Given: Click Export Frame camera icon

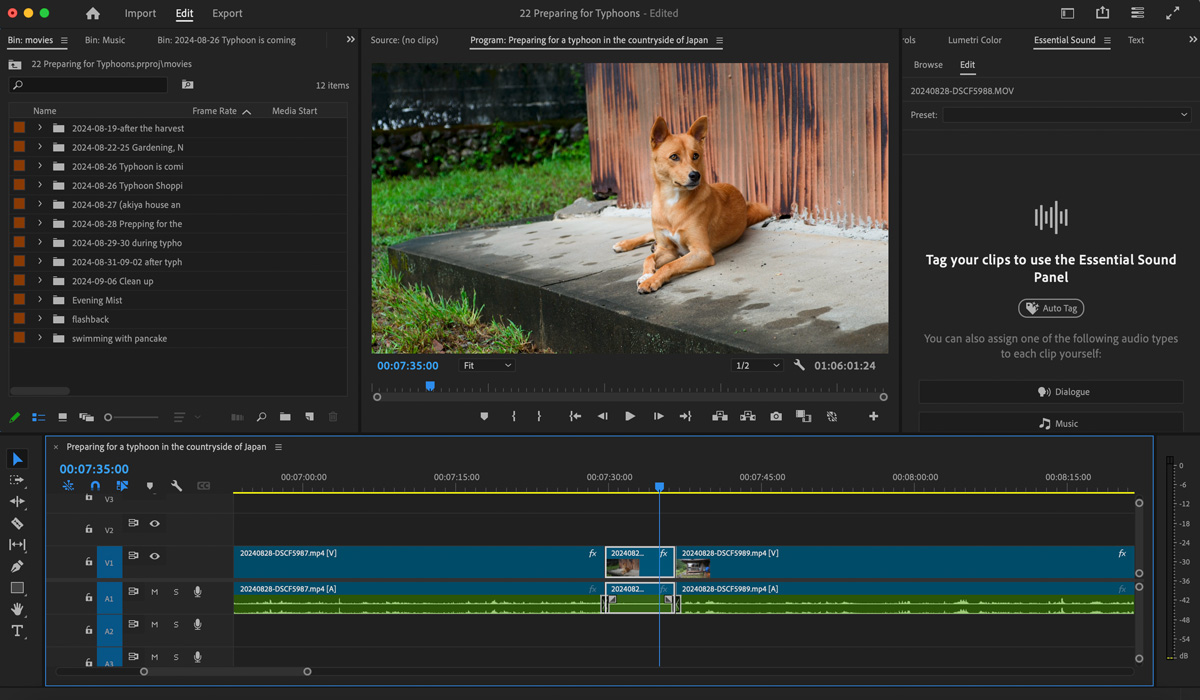Looking at the screenshot, I should click(x=776, y=416).
